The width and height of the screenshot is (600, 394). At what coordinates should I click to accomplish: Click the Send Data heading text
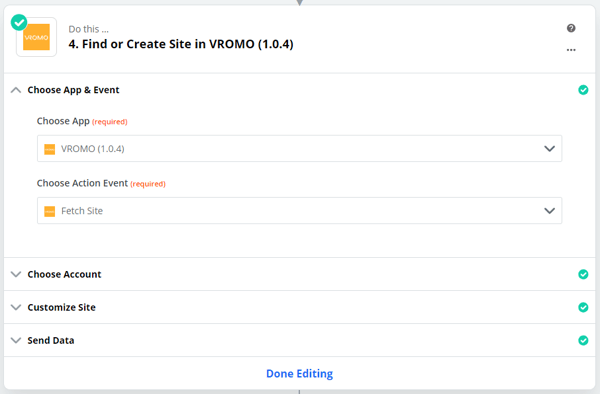click(x=51, y=340)
